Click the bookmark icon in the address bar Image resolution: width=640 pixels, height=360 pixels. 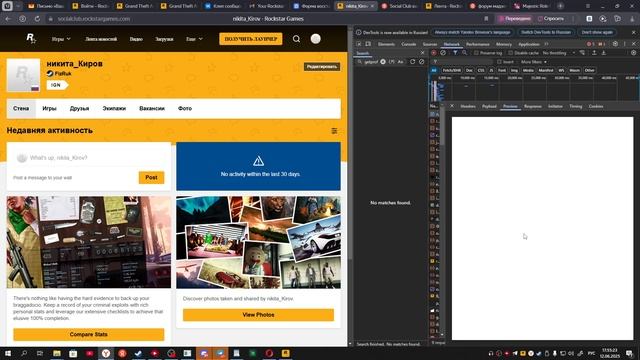(486, 19)
